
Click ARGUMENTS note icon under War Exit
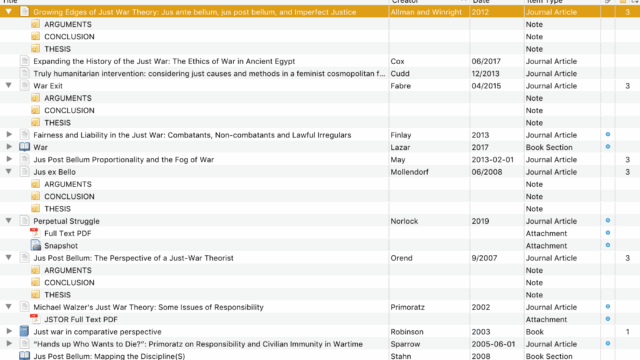tap(36, 98)
